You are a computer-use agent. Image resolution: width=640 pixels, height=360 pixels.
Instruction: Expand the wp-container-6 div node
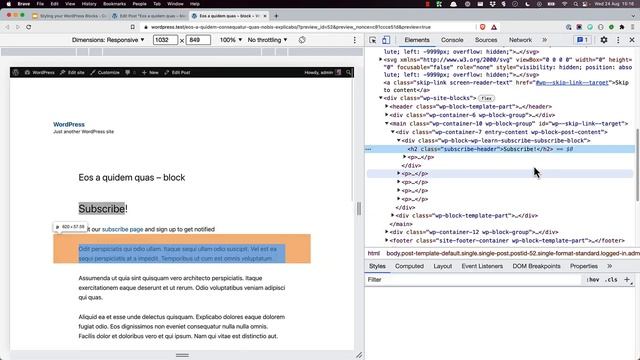coord(387,115)
